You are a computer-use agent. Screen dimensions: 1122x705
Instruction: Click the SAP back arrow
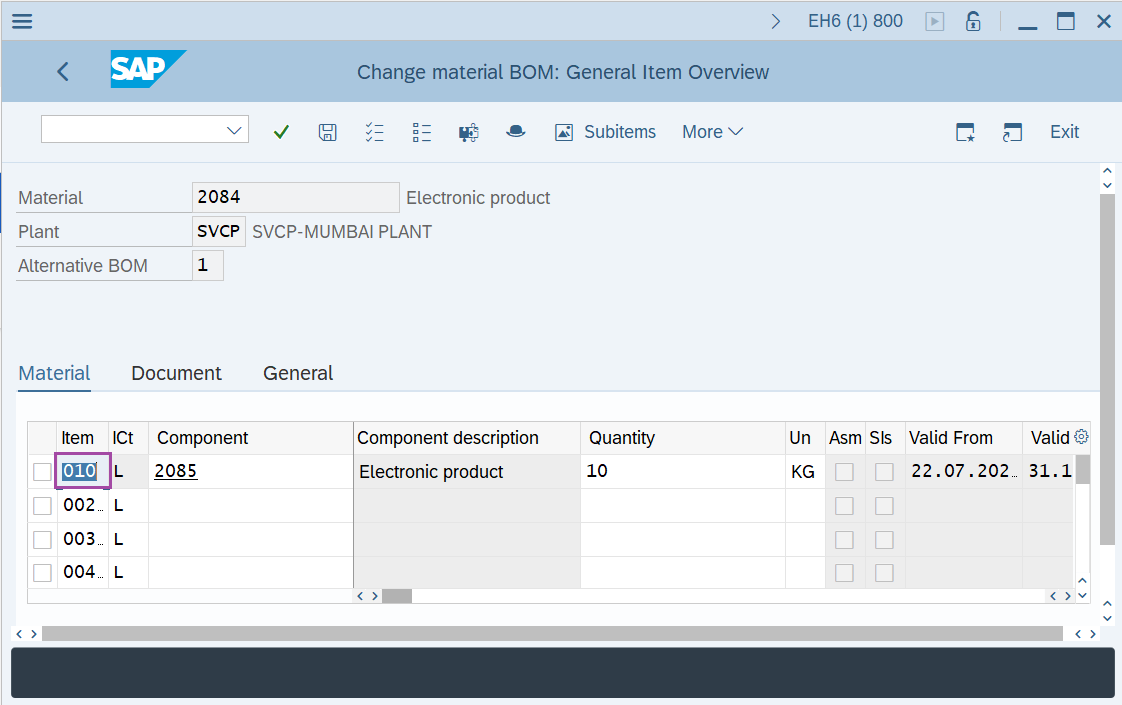coord(63,71)
